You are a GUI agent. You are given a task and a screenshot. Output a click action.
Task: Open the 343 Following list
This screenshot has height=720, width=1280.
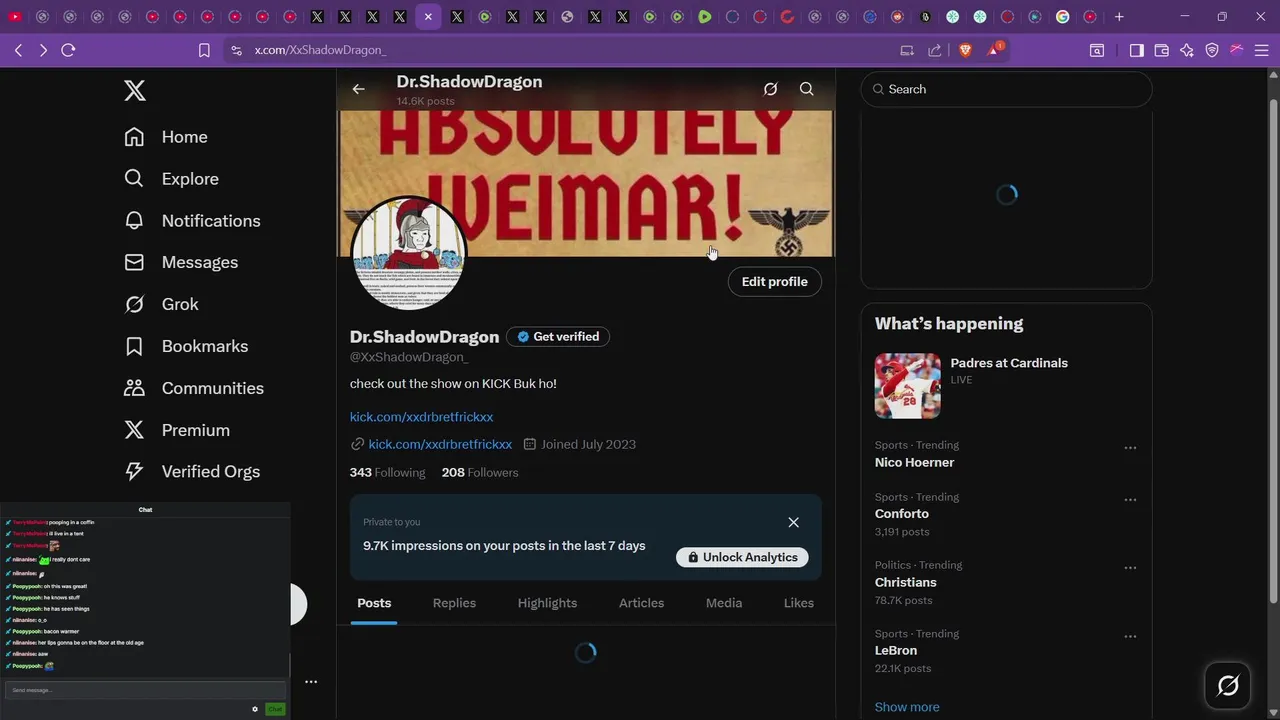pos(387,472)
